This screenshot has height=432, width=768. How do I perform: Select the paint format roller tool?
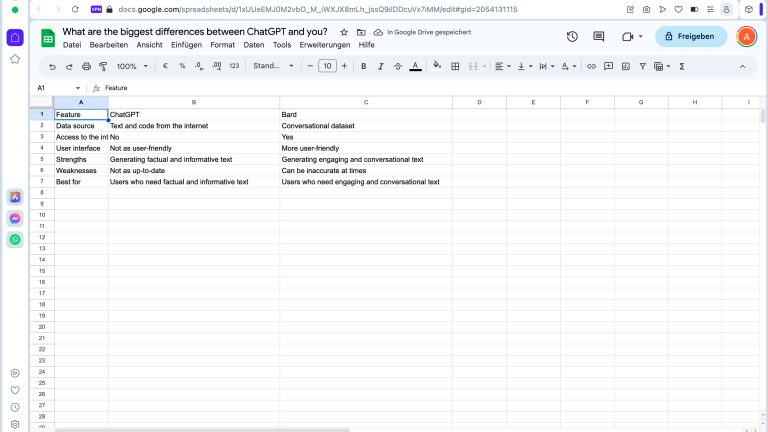pyautogui.click(x=103, y=67)
